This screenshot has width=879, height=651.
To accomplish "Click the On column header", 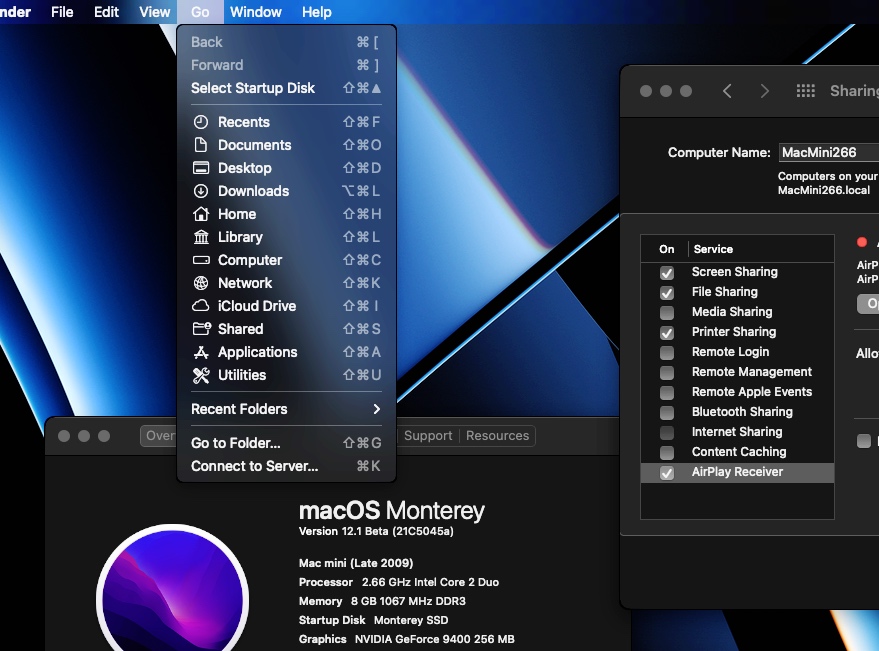I will tap(666, 249).
